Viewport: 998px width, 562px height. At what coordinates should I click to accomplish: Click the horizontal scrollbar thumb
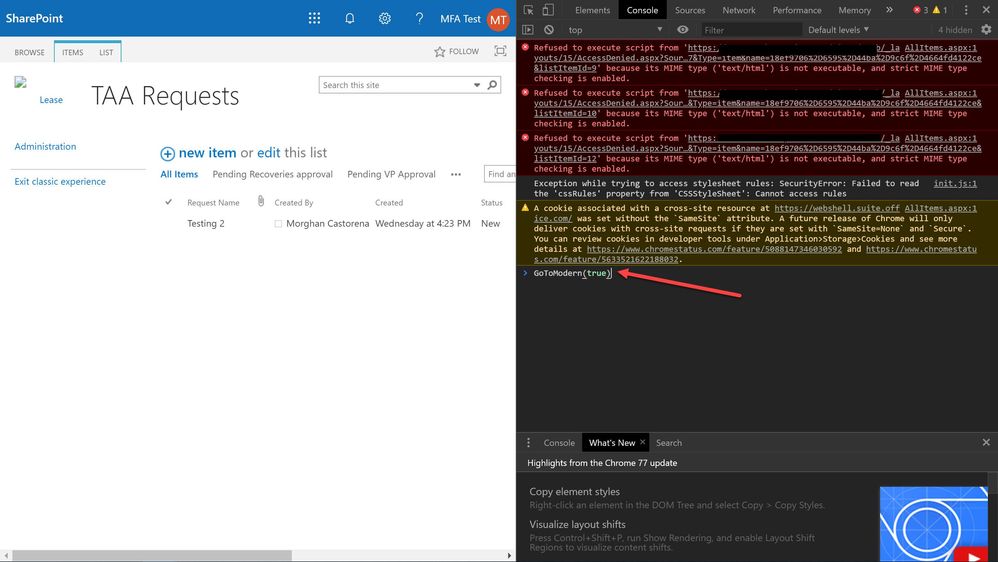[x=151, y=556]
